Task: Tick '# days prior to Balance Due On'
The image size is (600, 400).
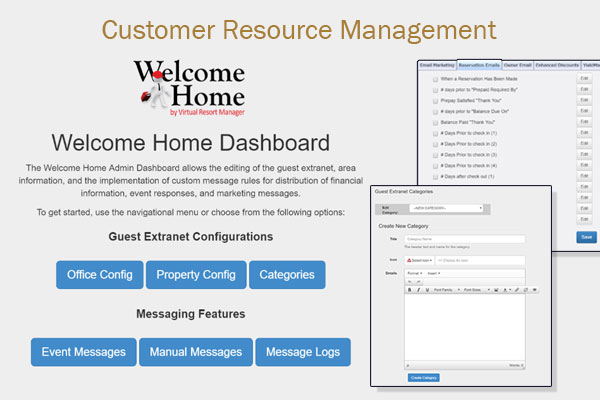Action: [435, 112]
